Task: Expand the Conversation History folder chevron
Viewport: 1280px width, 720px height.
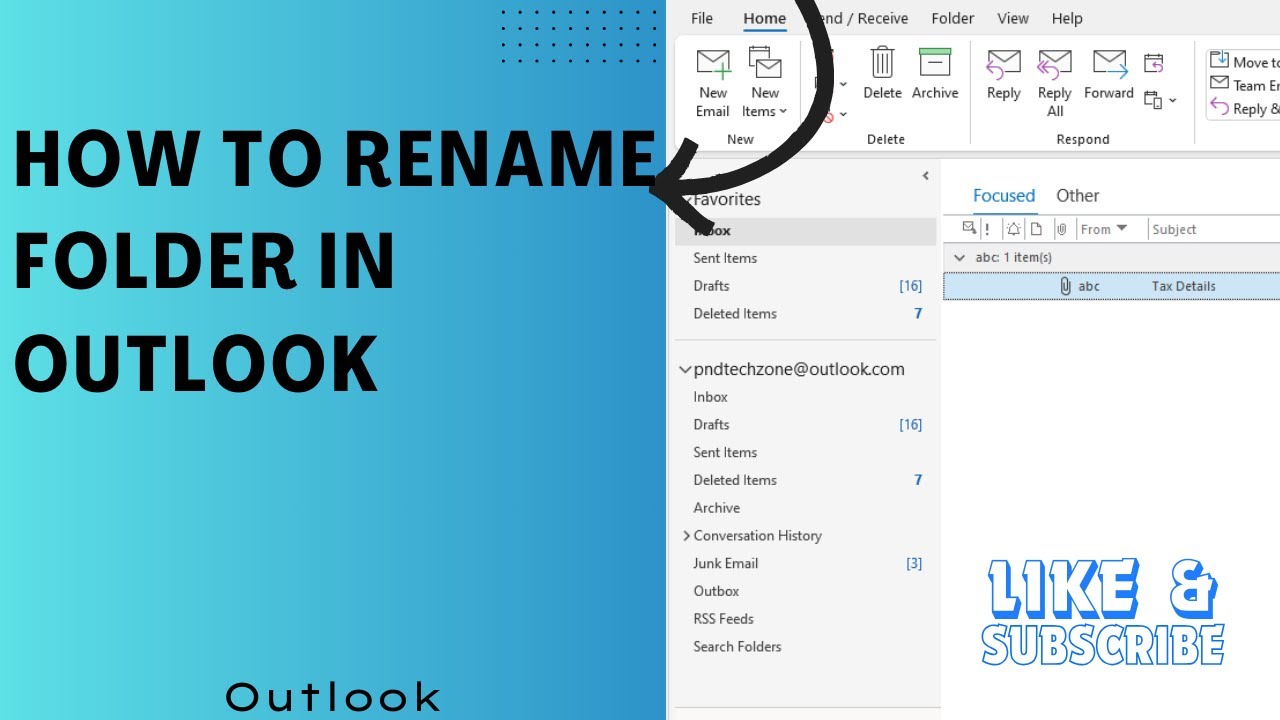Action: click(686, 536)
